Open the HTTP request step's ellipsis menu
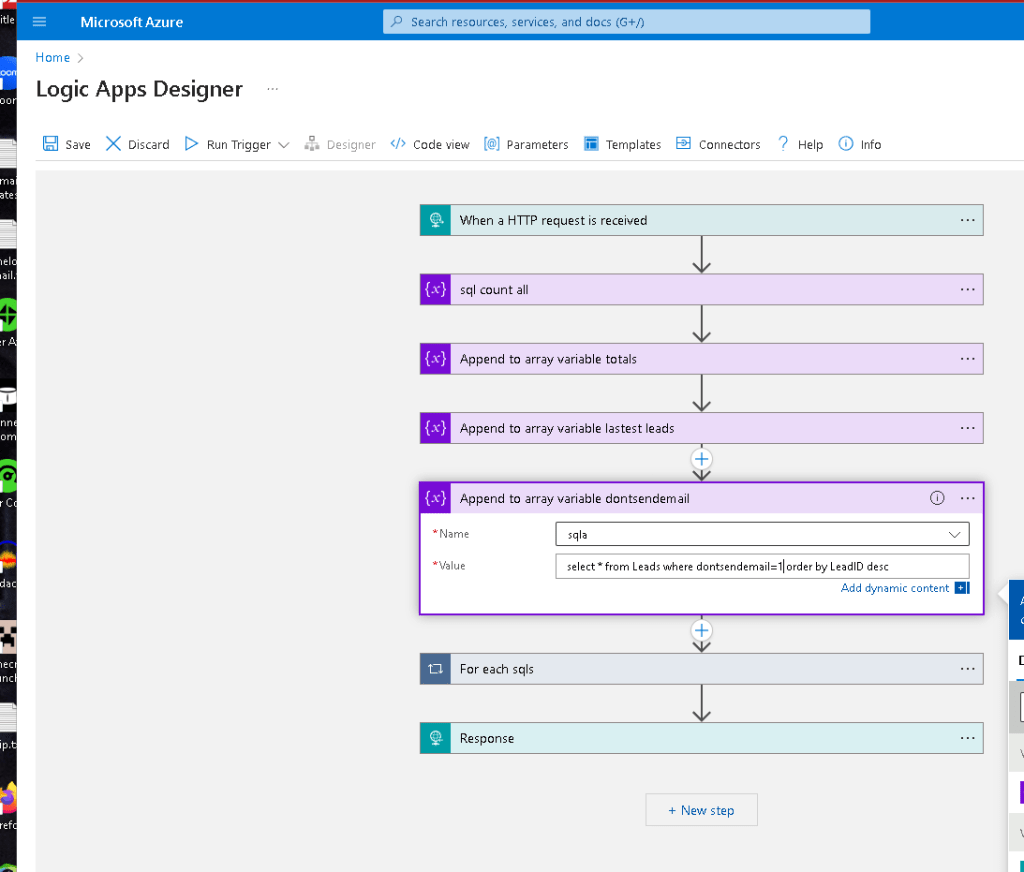Image resolution: width=1024 pixels, height=872 pixels. (967, 220)
